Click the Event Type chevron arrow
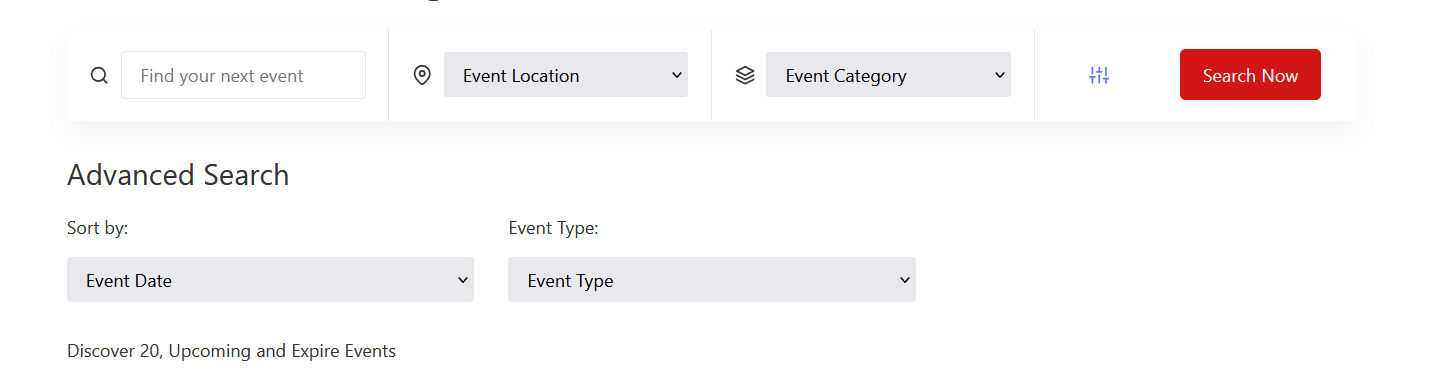 point(904,280)
